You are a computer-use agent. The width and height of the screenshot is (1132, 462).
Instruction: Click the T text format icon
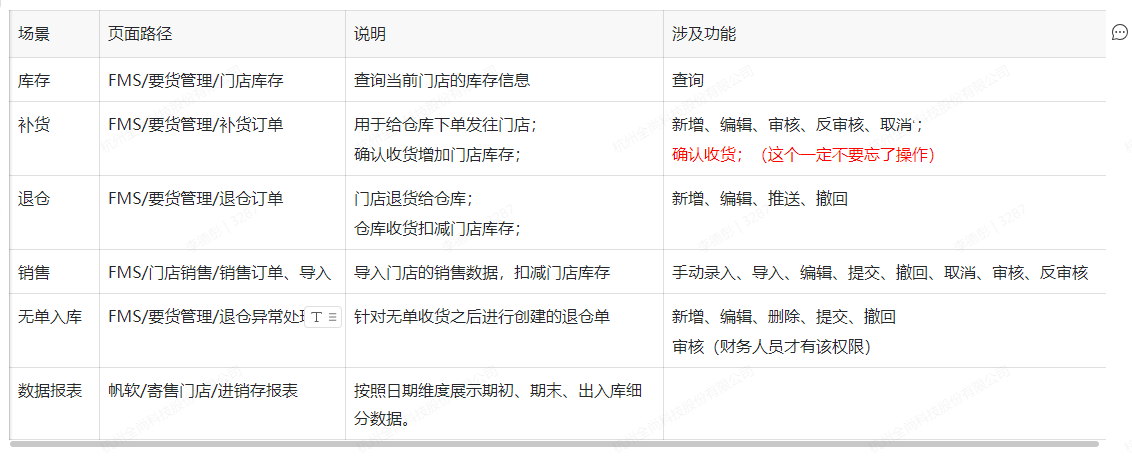[317, 317]
